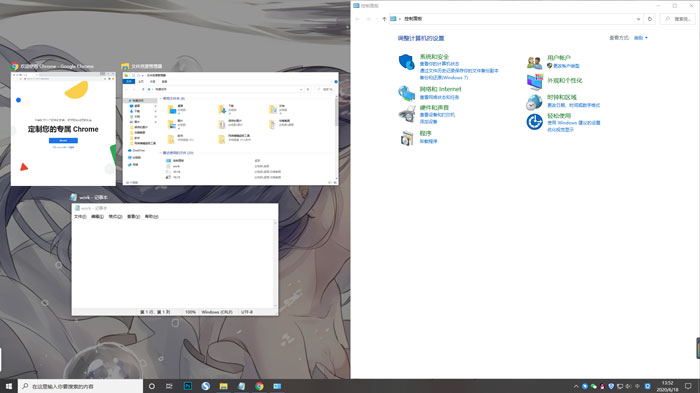Refresh the Control Panel address bar
Viewport: 700px width, 393px height.
point(650,19)
